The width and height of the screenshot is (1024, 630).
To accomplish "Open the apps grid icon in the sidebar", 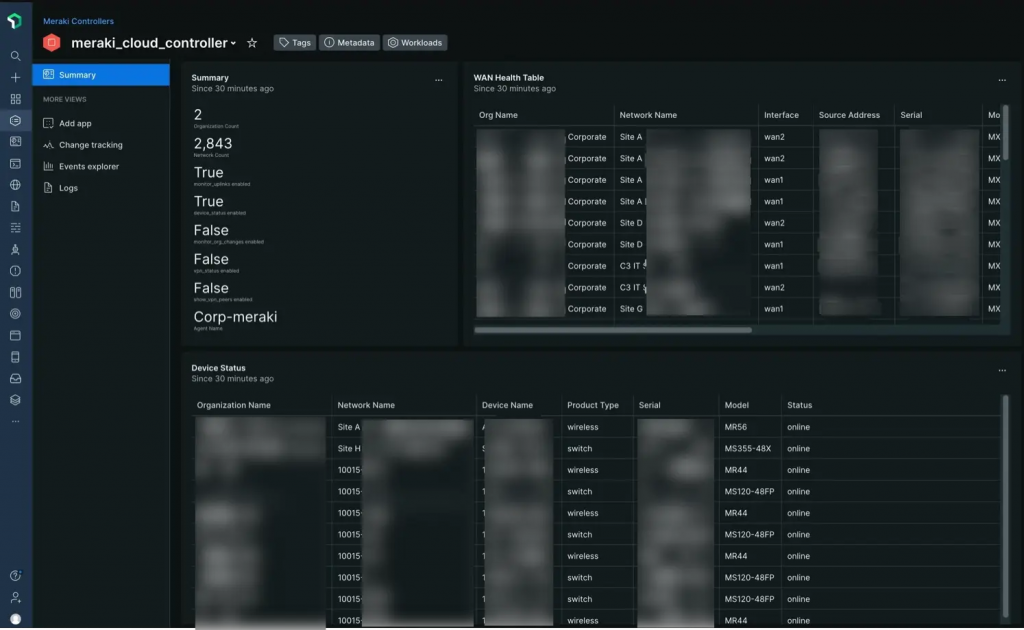I will click(15, 98).
